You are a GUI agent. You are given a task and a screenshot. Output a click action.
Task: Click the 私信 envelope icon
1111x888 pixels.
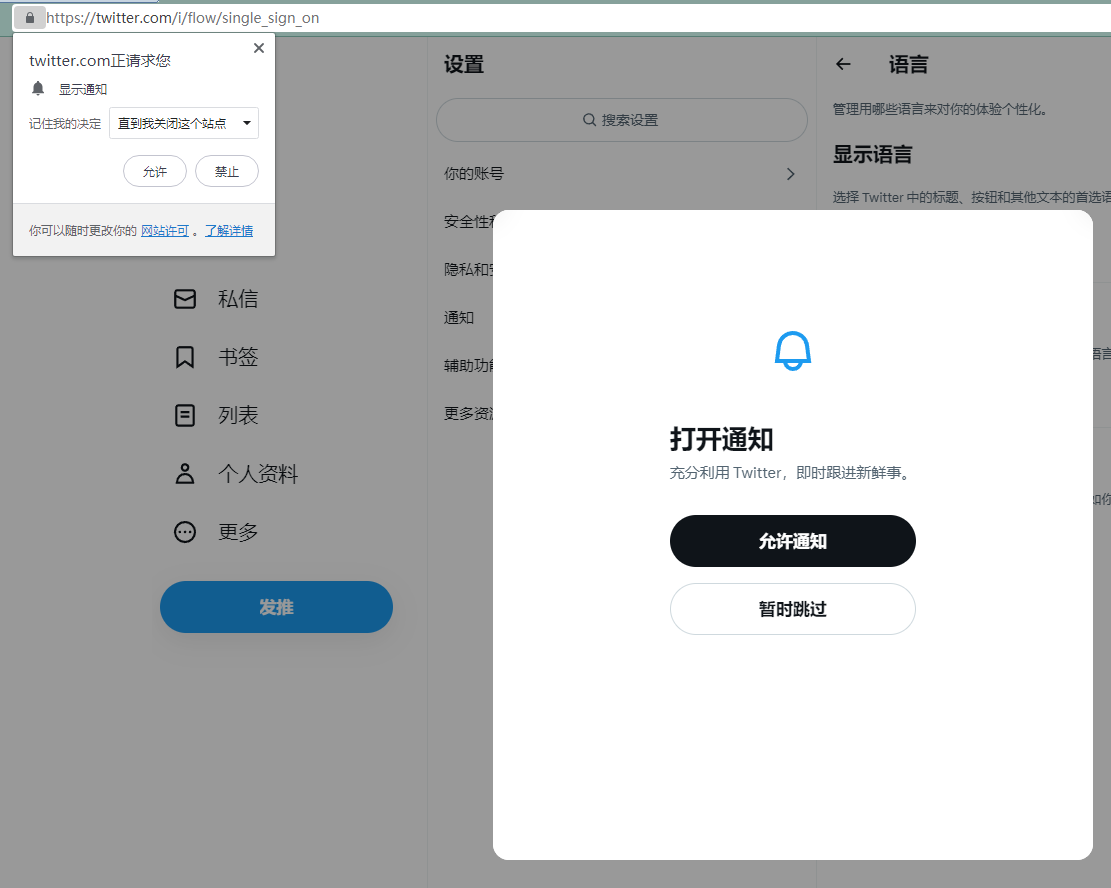pos(185,299)
